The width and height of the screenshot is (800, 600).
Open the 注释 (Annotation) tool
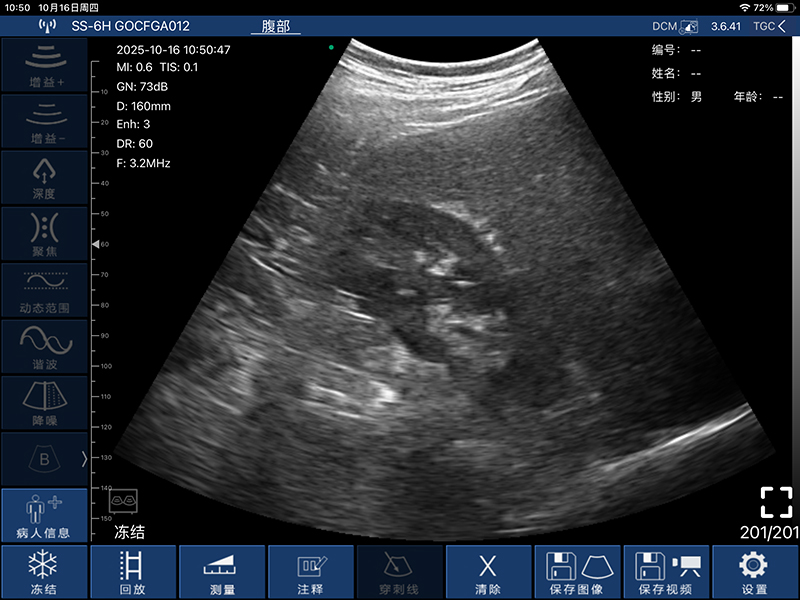click(310, 572)
